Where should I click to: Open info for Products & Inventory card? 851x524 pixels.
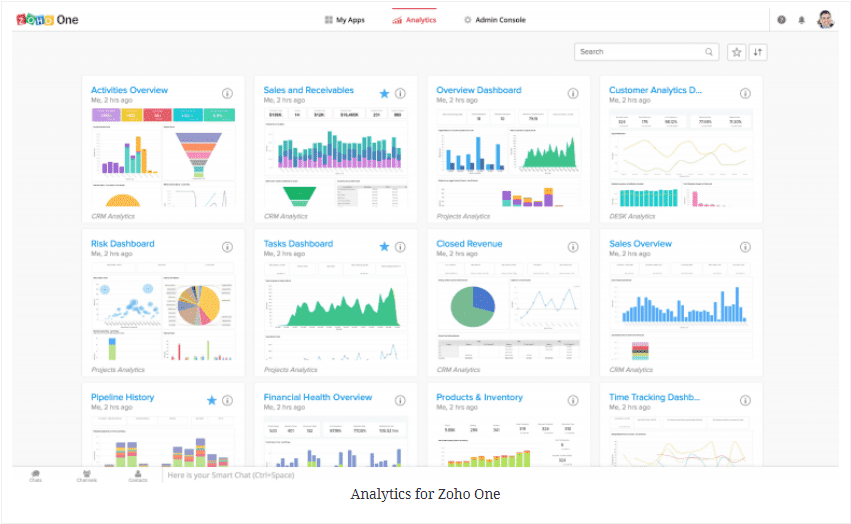573,401
